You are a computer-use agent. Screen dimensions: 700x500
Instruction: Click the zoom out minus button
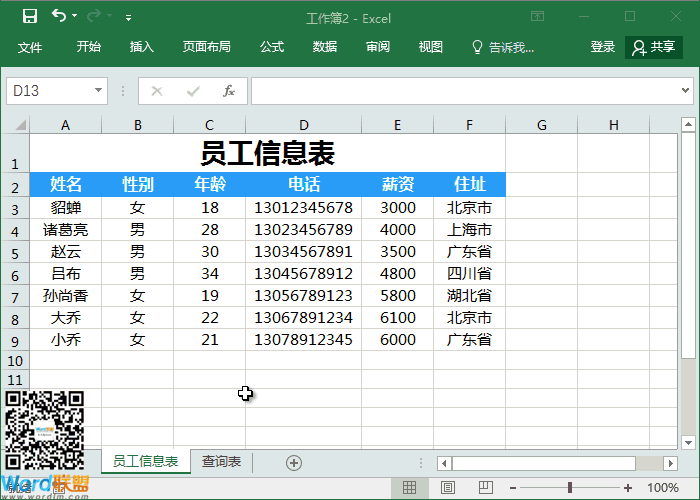pyautogui.click(x=513, y=488)
